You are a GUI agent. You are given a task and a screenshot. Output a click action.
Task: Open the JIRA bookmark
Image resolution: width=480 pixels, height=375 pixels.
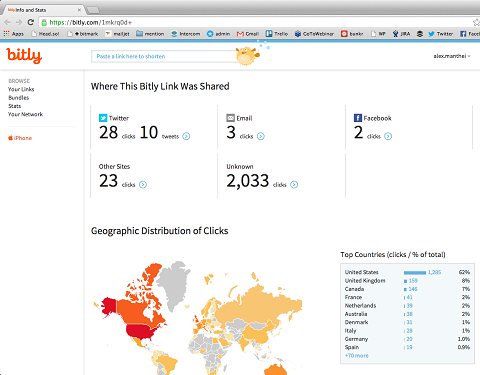tap(401, 34)
